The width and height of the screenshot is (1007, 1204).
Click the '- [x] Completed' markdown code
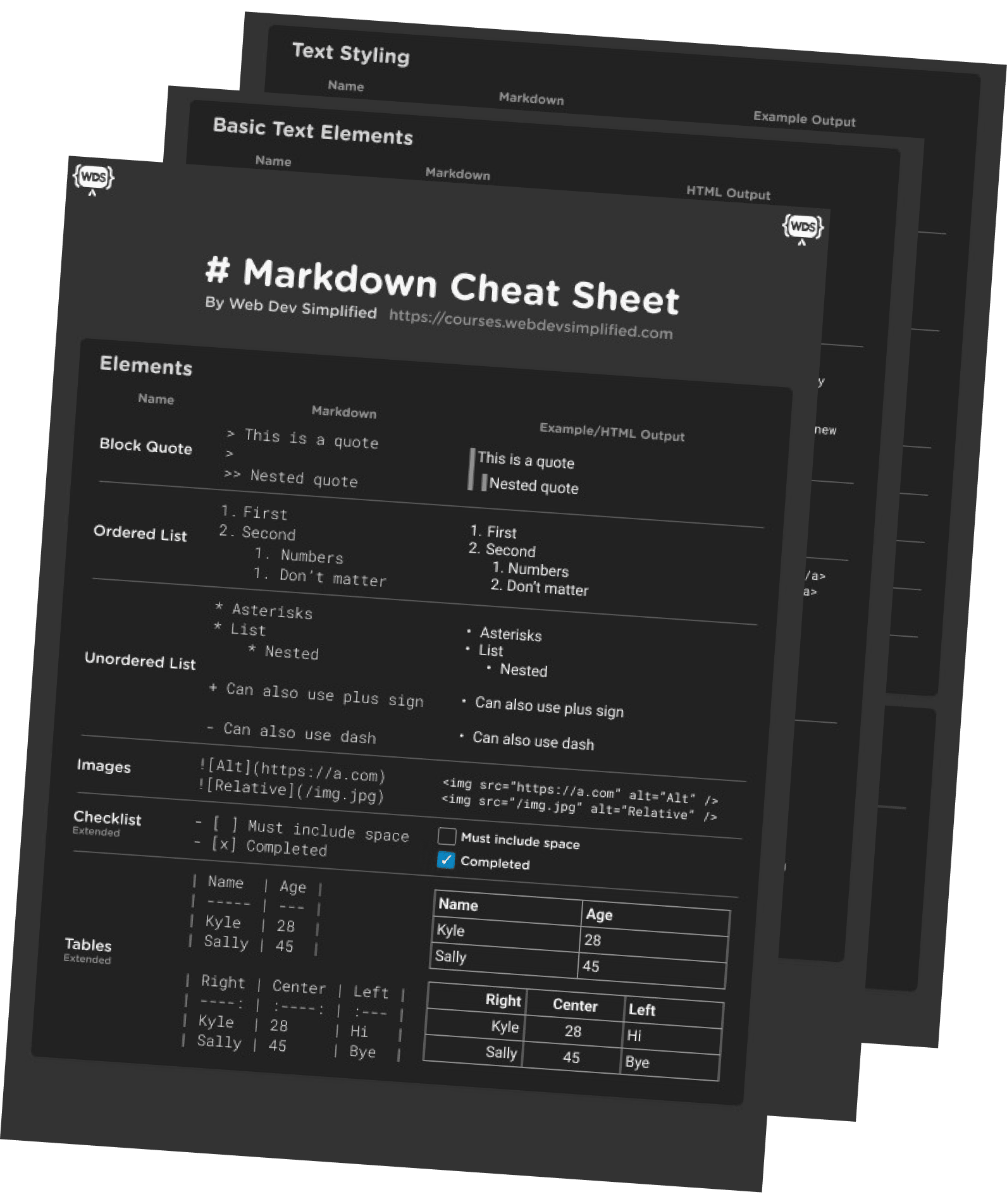click(x=261, y=846)
